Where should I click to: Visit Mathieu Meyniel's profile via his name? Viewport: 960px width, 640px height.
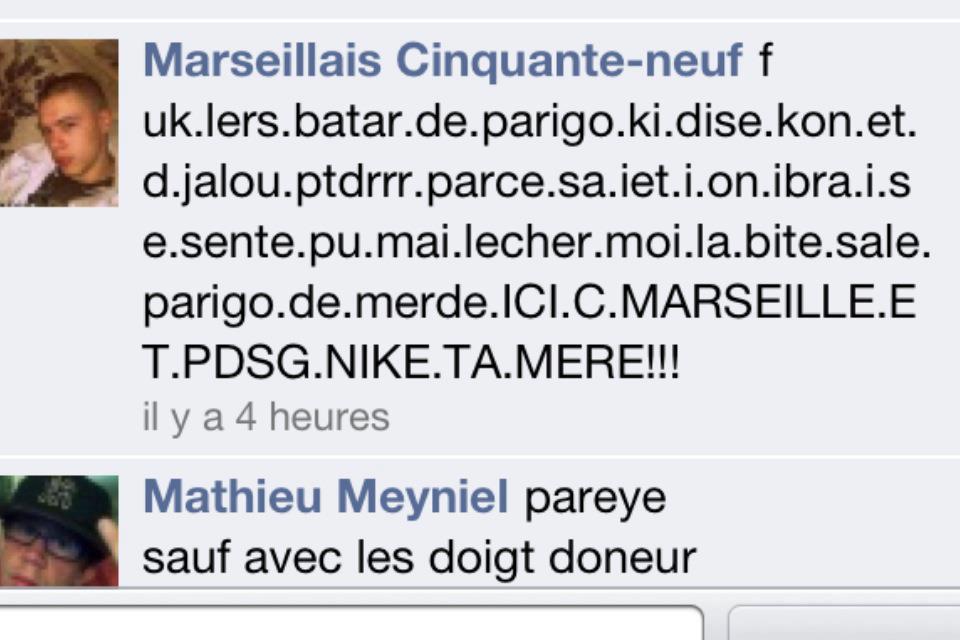[x=325, y=496]
